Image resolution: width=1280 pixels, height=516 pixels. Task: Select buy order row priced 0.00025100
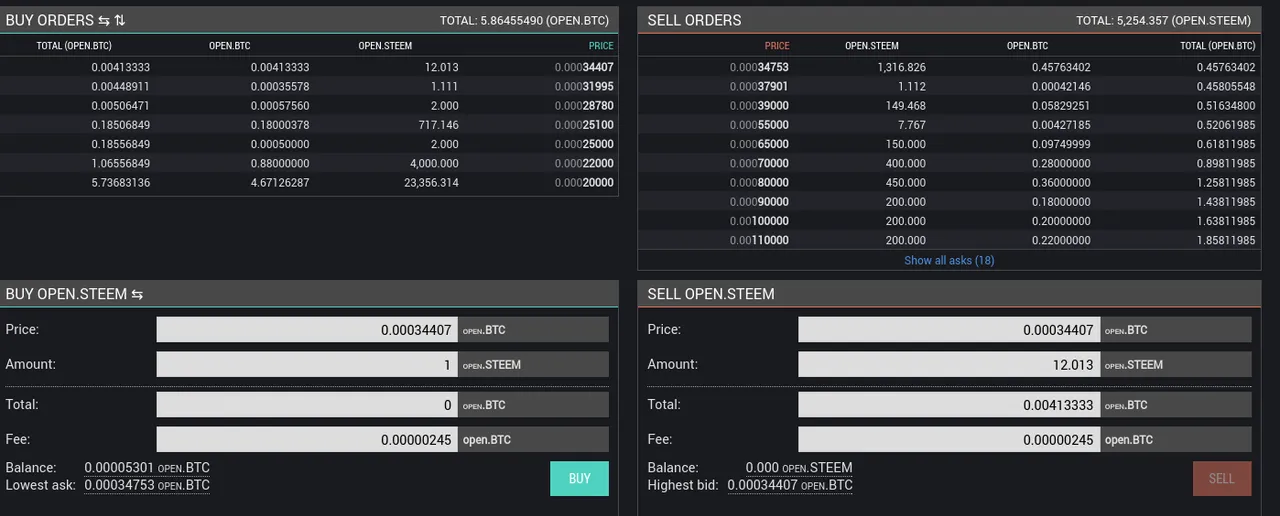pyautogui.click(x=309, y=125)
